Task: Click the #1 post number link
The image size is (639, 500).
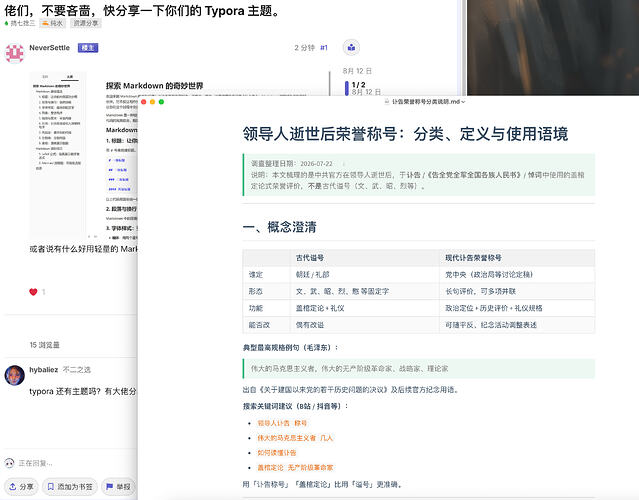Action: tap(324, 48)
